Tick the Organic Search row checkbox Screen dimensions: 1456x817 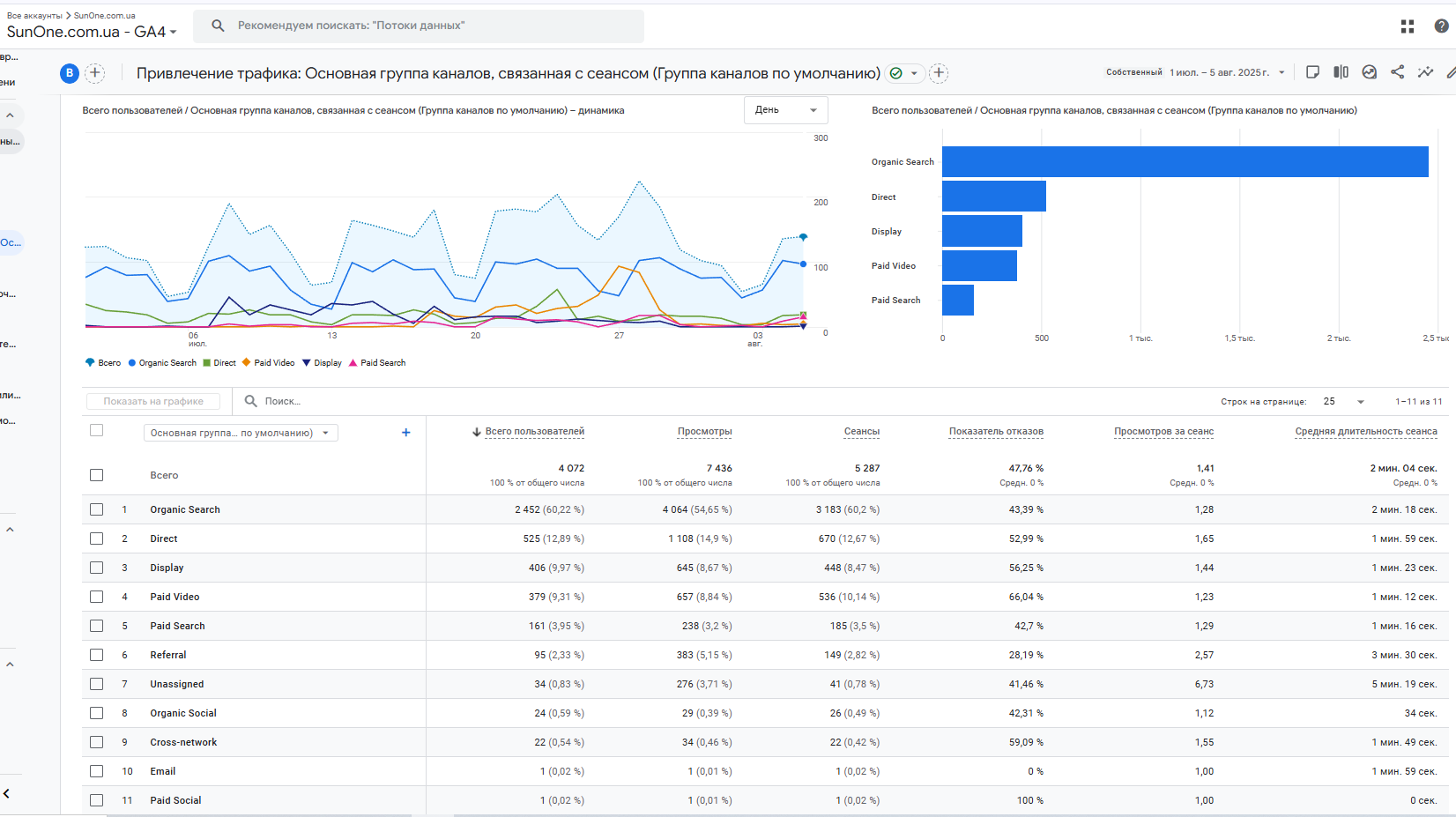pos(97,509)
